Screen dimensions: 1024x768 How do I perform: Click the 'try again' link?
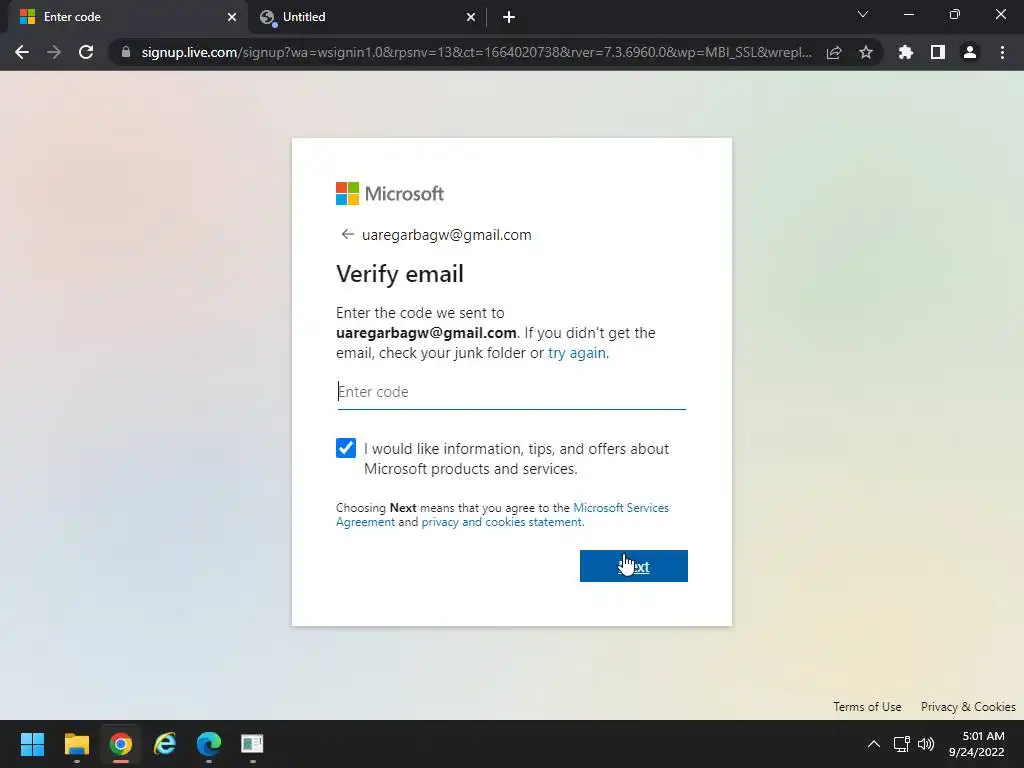coord(577,353)
